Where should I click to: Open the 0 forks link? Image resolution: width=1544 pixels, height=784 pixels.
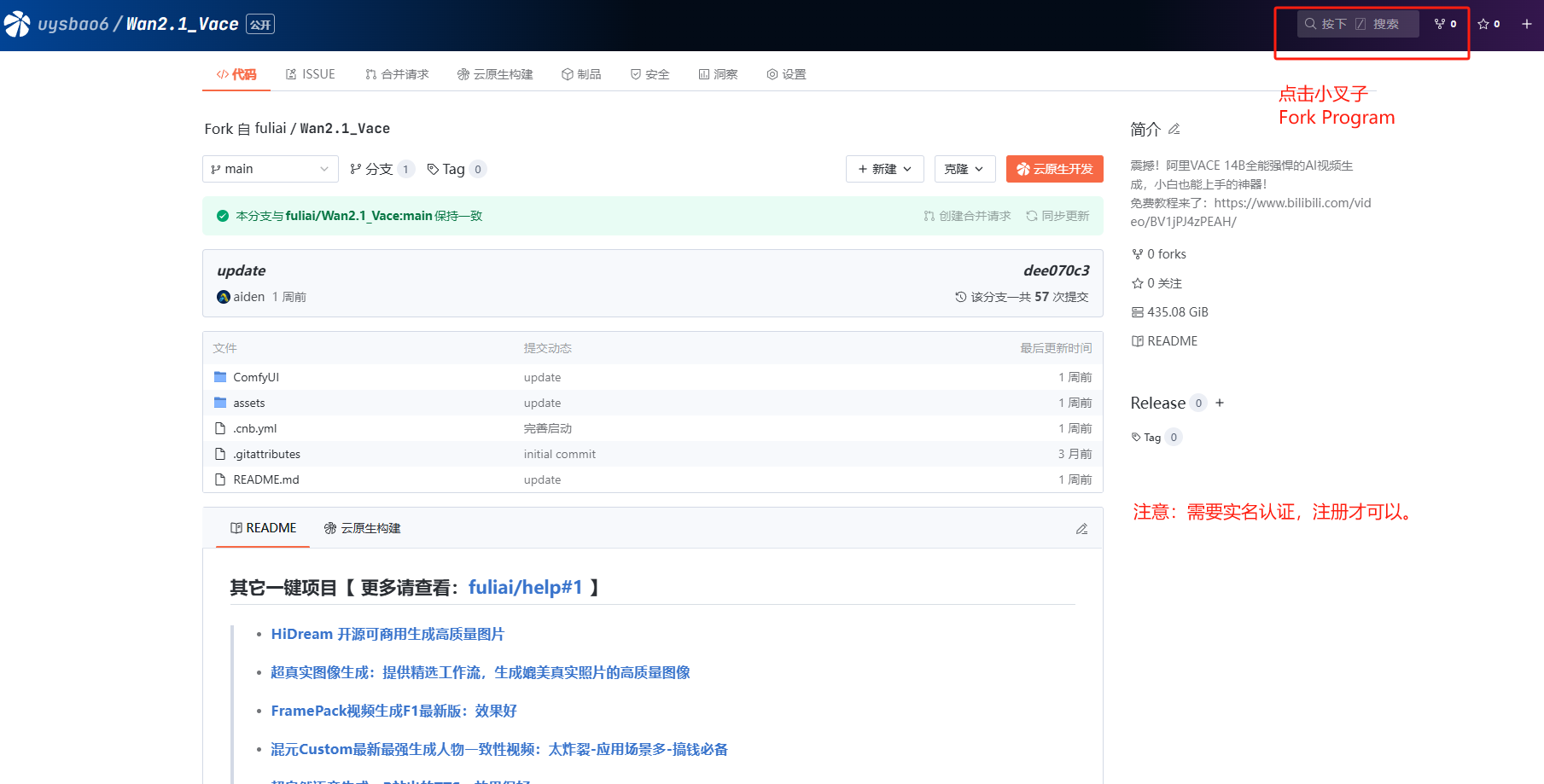pyautogui.click(x=1159, y=254)
